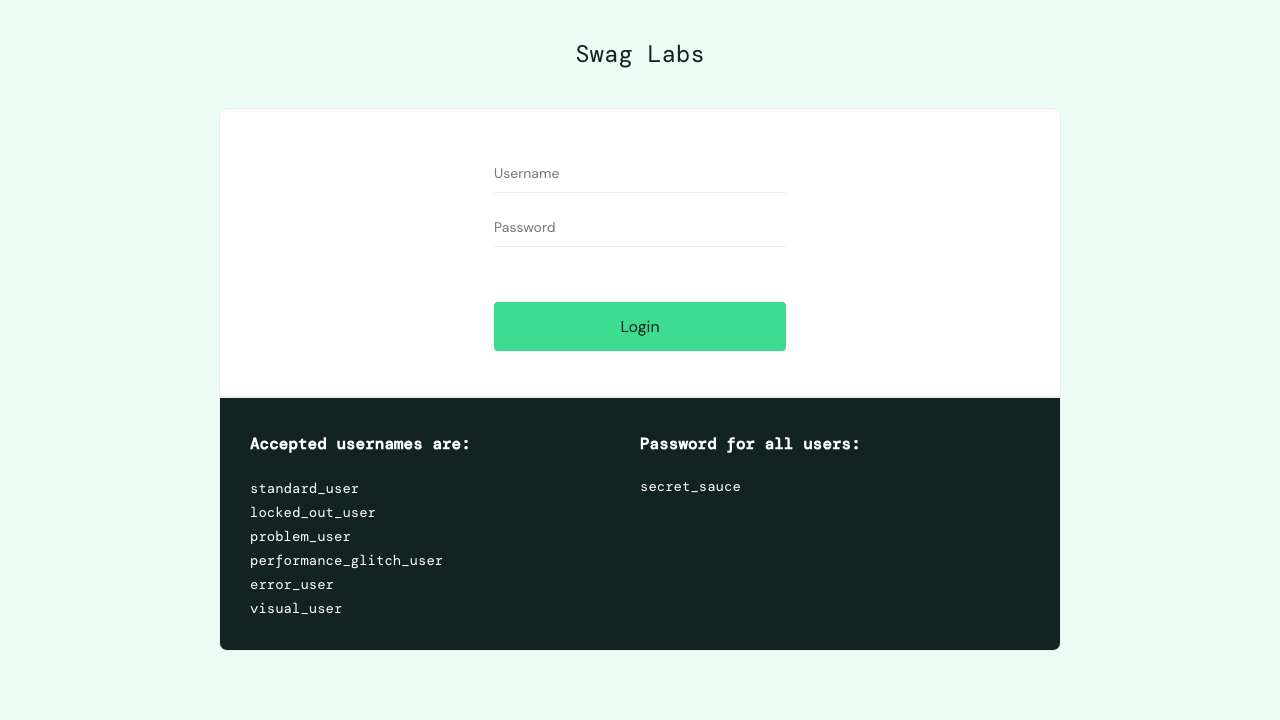Select the standard_user username text

pyautogui.click(x=304, y=488)
